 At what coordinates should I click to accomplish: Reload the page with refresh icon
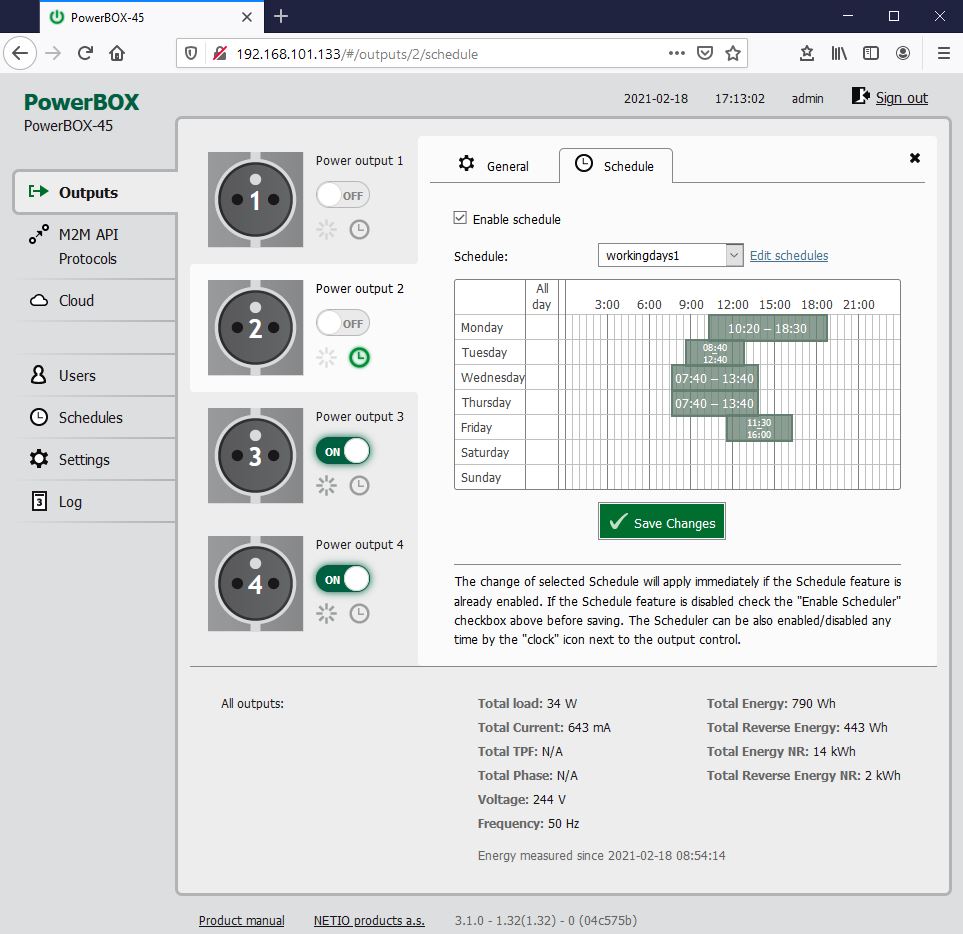[85, 53]
